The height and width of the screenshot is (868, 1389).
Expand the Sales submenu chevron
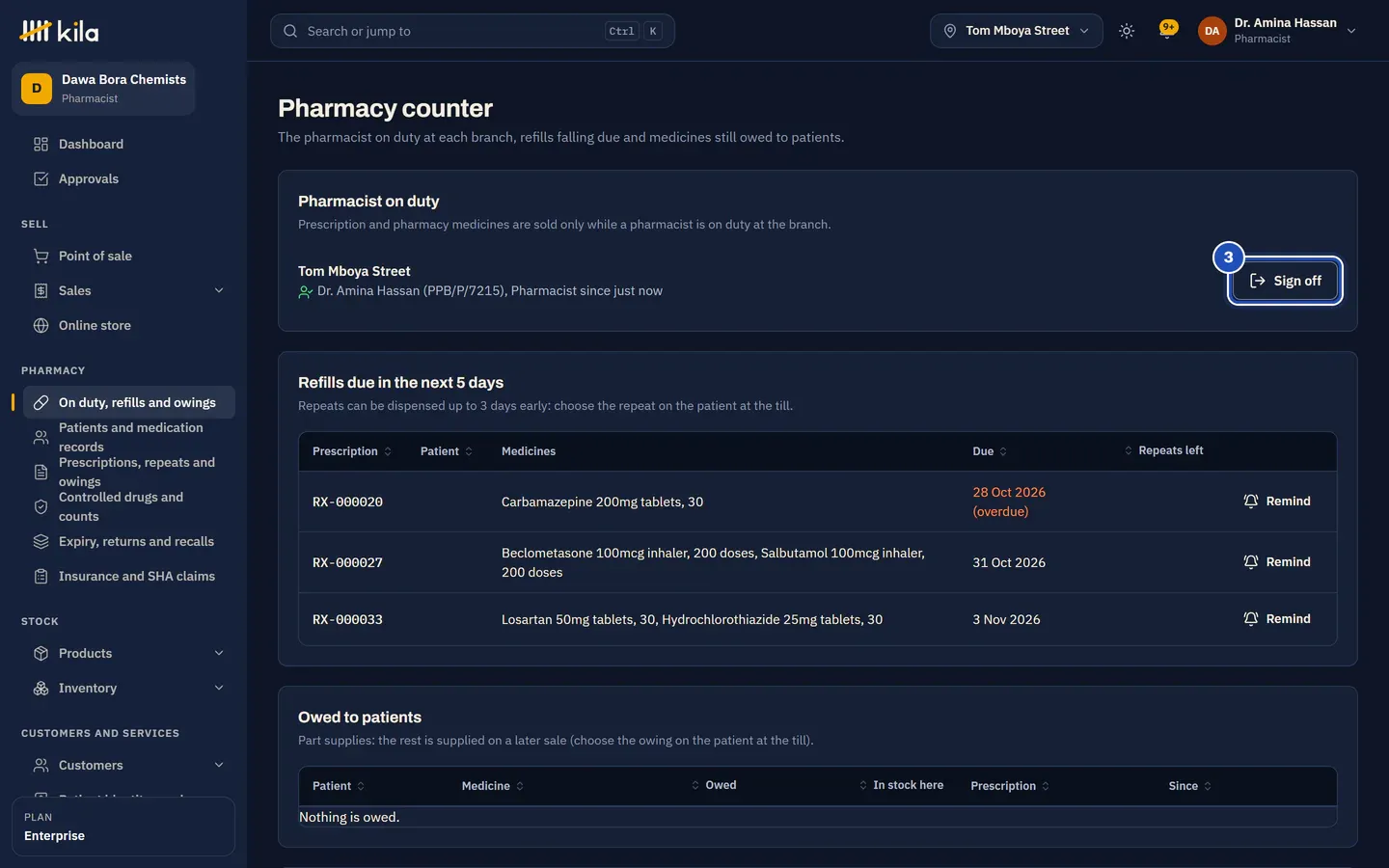click(219, 290)
